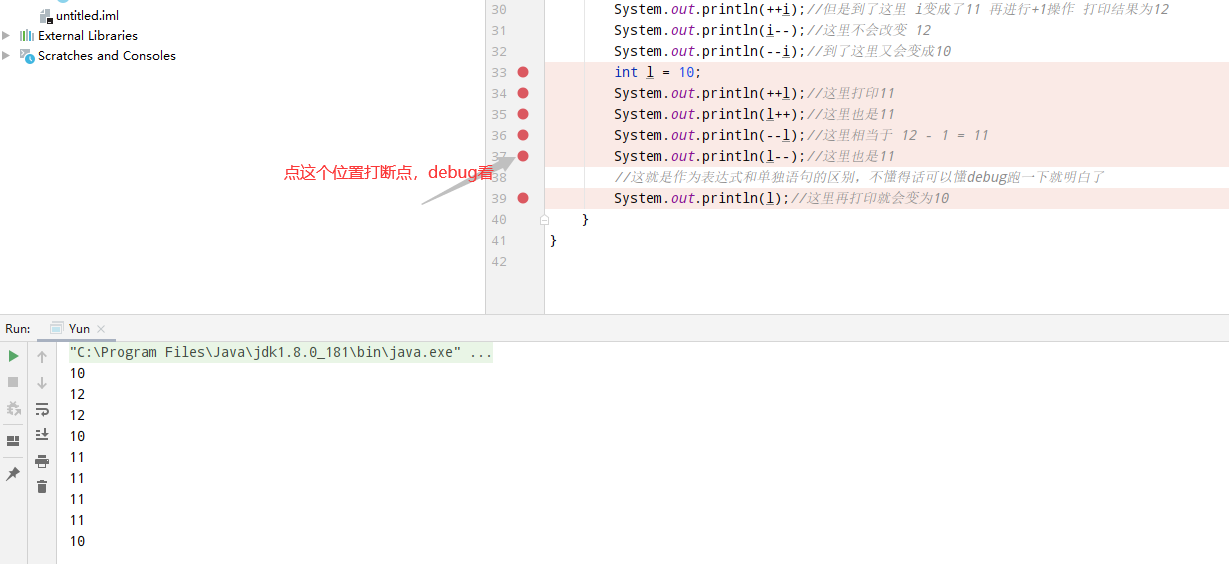Image resolution: width=1229 pixels, height=564 pixels.
Task: Print console output with printer icon
Action: pos(42,461)
